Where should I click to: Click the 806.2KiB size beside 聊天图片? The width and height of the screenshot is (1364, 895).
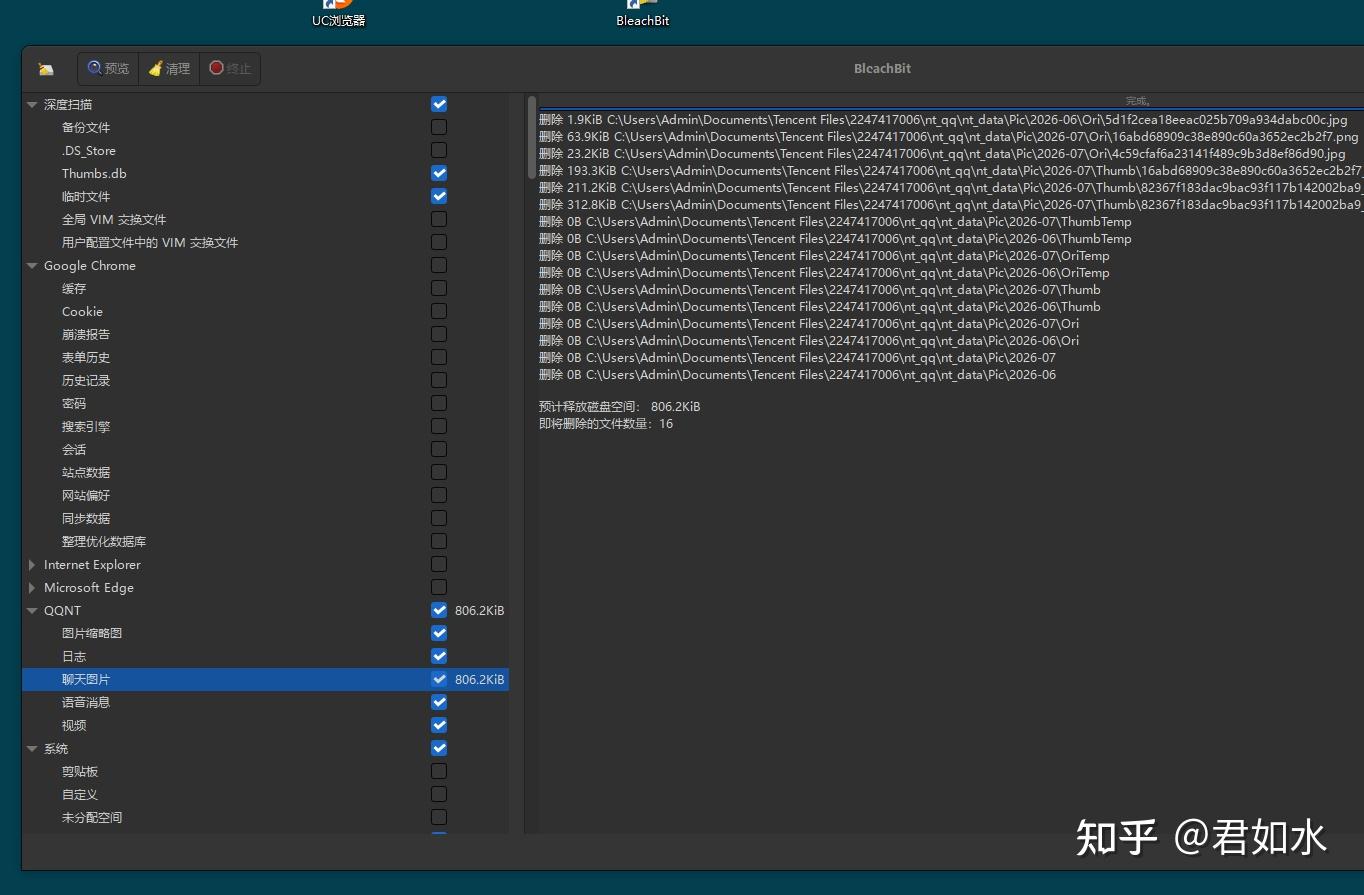point(480,680)
